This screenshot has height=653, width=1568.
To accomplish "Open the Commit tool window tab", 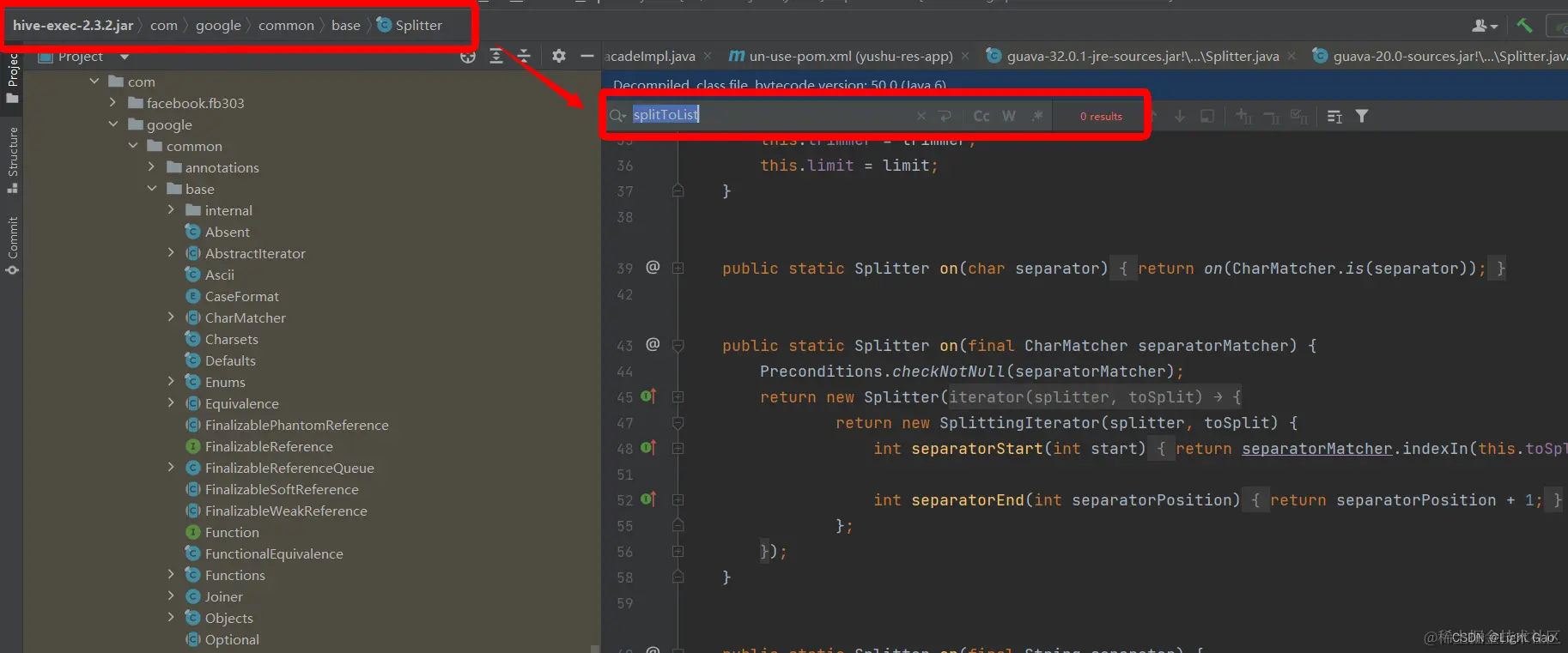I will coord(12,245).
